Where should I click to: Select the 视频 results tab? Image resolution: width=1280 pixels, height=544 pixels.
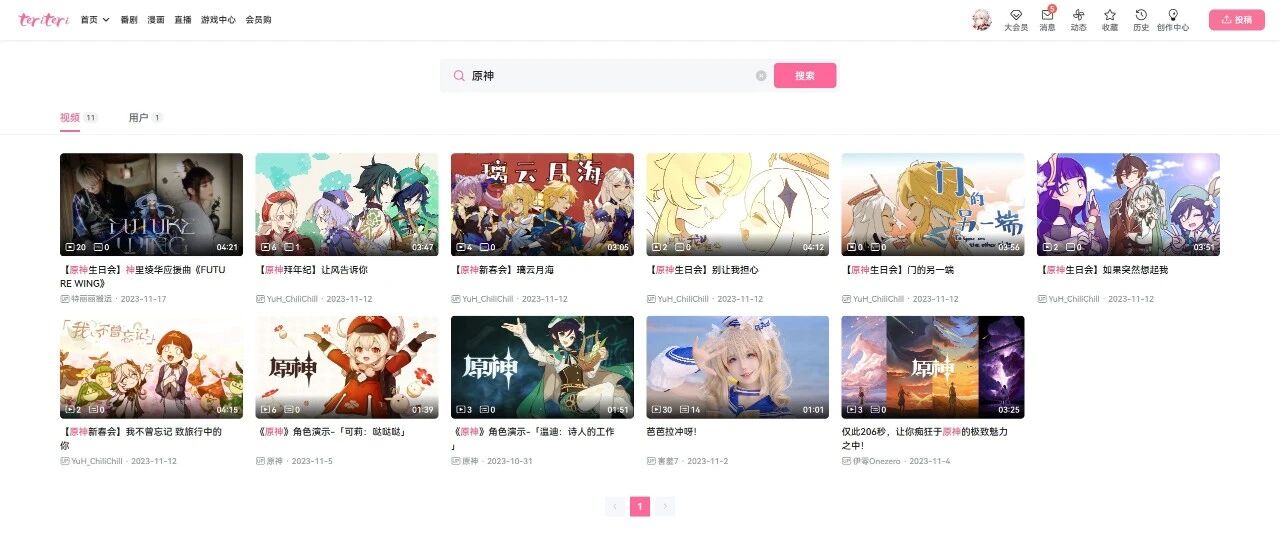click(70, 118)
